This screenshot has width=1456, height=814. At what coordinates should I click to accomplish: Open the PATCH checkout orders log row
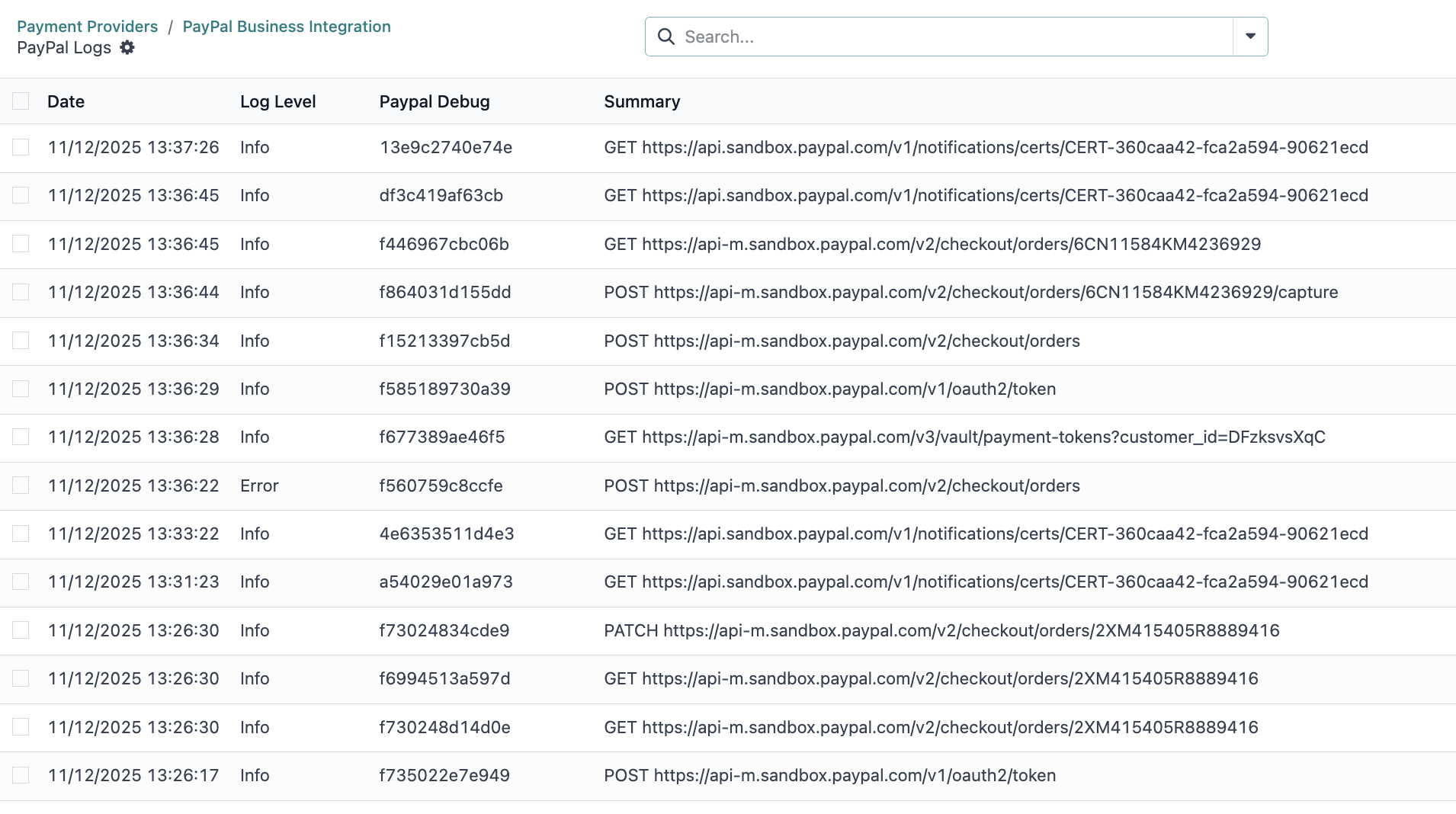(941, 630)
